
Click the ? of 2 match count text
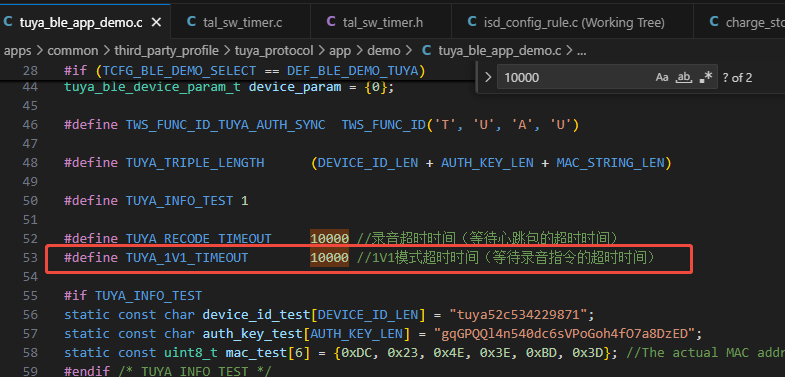click(737, 78)
